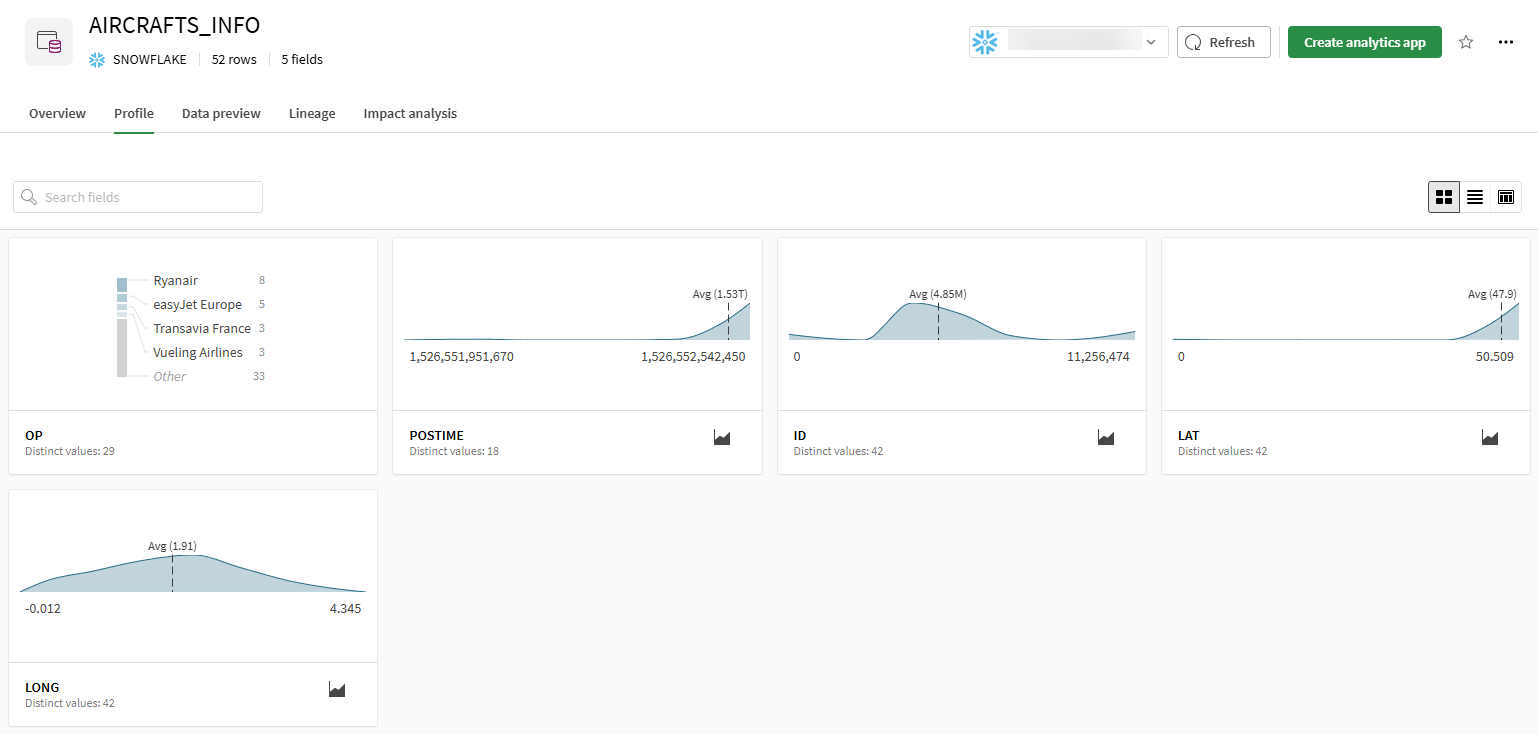Image resolution: width=1538 pixels, height=734 pixels.
Task: Click the Search fields input box
Action: tap(138, 197)
